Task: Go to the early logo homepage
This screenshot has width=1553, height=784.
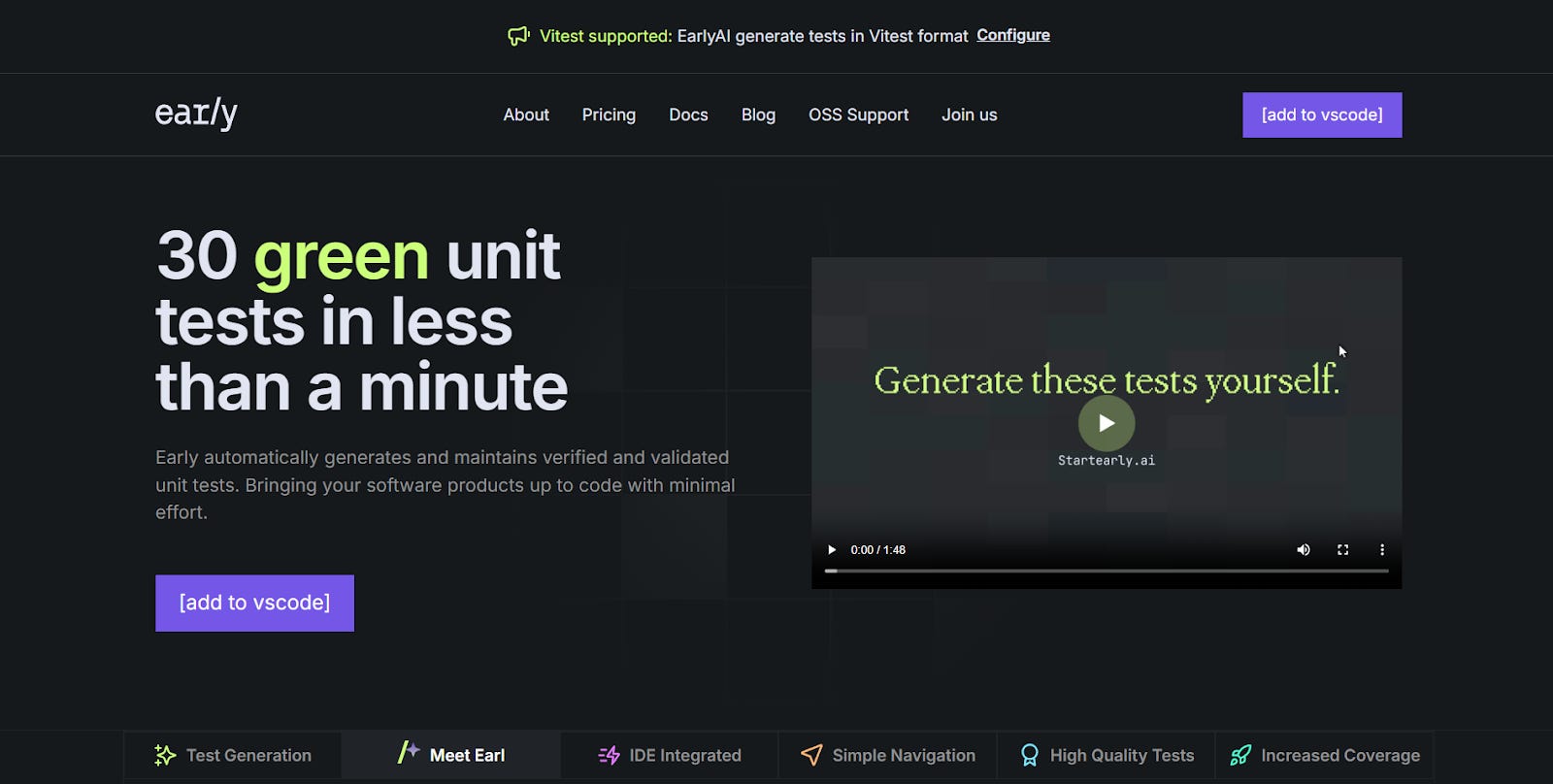Action: tap(196, 114)
